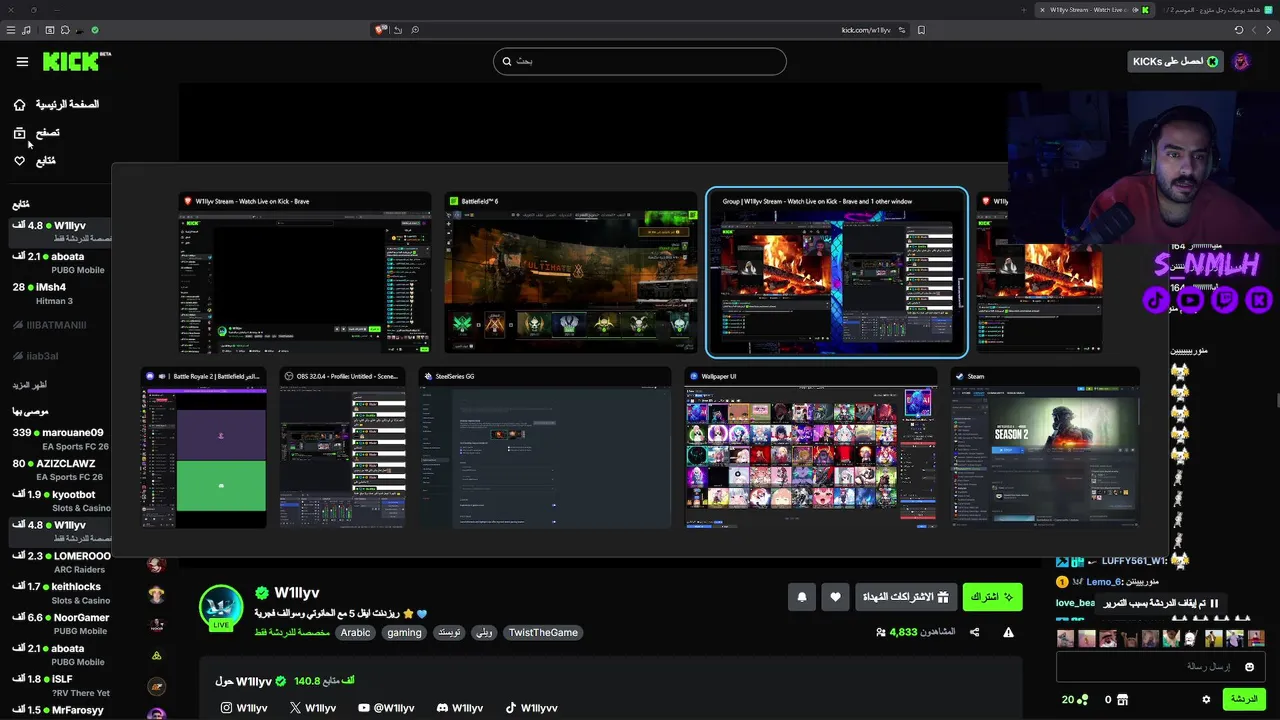Select the TwistTheGame tag chip
This screenshot has height=720, width=1280.
(x=543, y=632)
